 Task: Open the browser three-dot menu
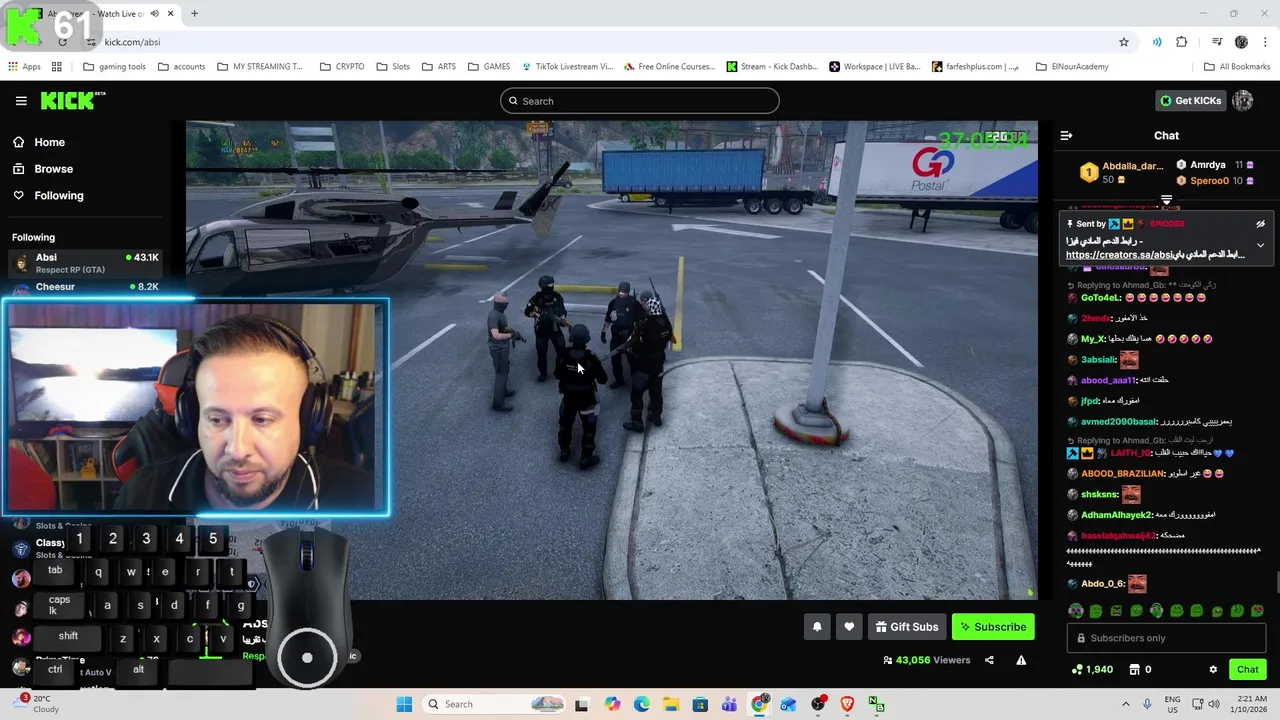pyautogui.click(x=1265, y=42)
